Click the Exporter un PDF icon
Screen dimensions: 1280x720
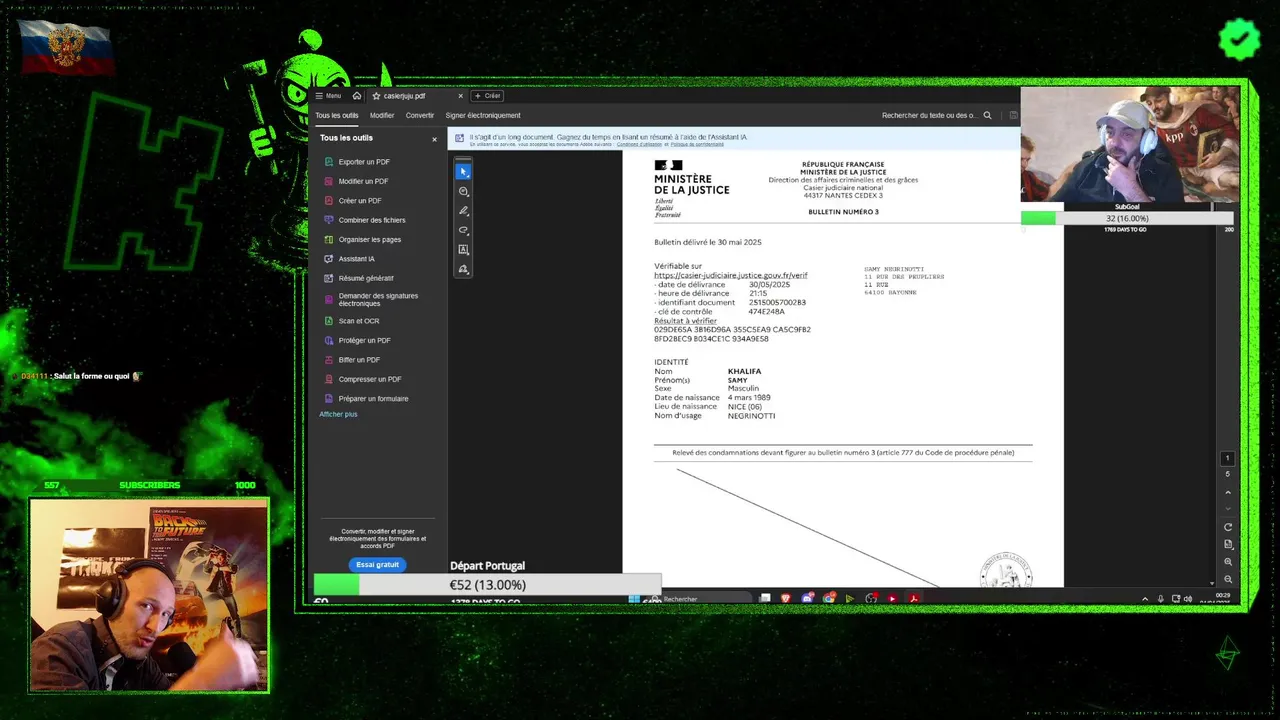coord(329,162)
